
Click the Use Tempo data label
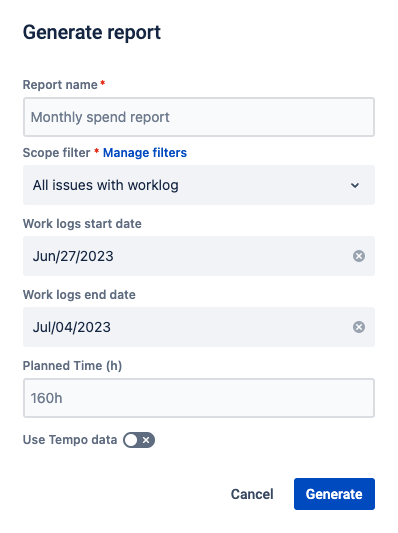point(70,440)
